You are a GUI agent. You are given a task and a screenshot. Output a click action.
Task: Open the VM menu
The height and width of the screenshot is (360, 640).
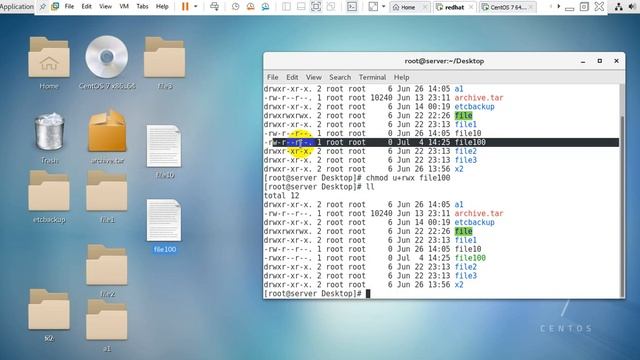click(x=124, y=7)
